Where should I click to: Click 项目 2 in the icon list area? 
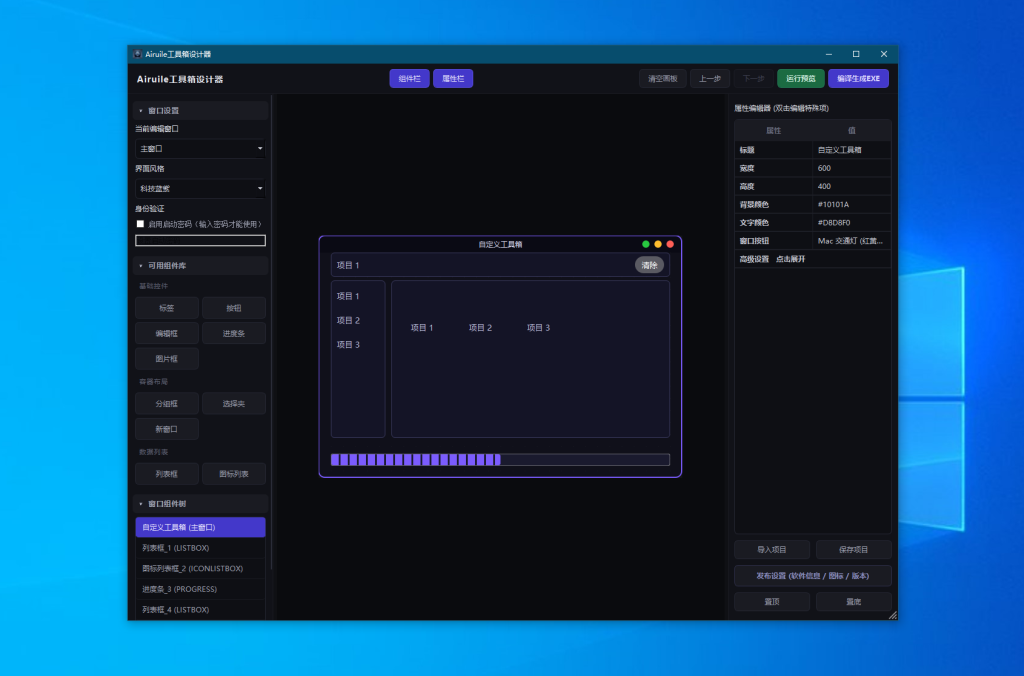(x=480, y=328)
